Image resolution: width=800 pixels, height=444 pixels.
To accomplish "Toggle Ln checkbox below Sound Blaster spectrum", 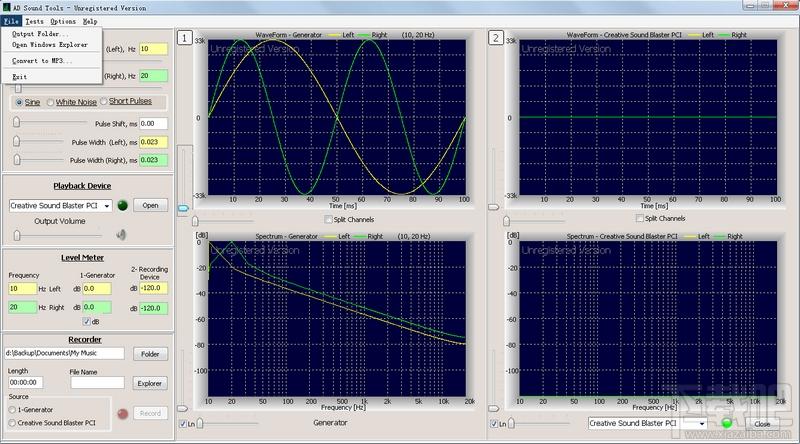I will [493, 424].
